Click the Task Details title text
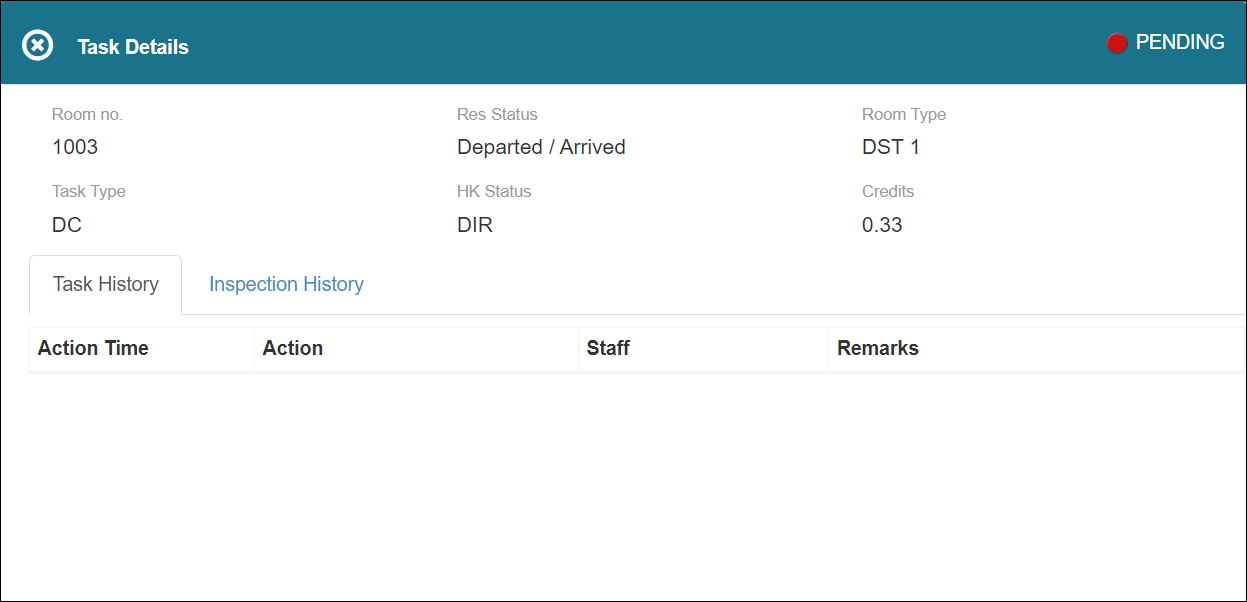Image resolution: width=1247 pixels, height=602 pixels. [132, 46]
